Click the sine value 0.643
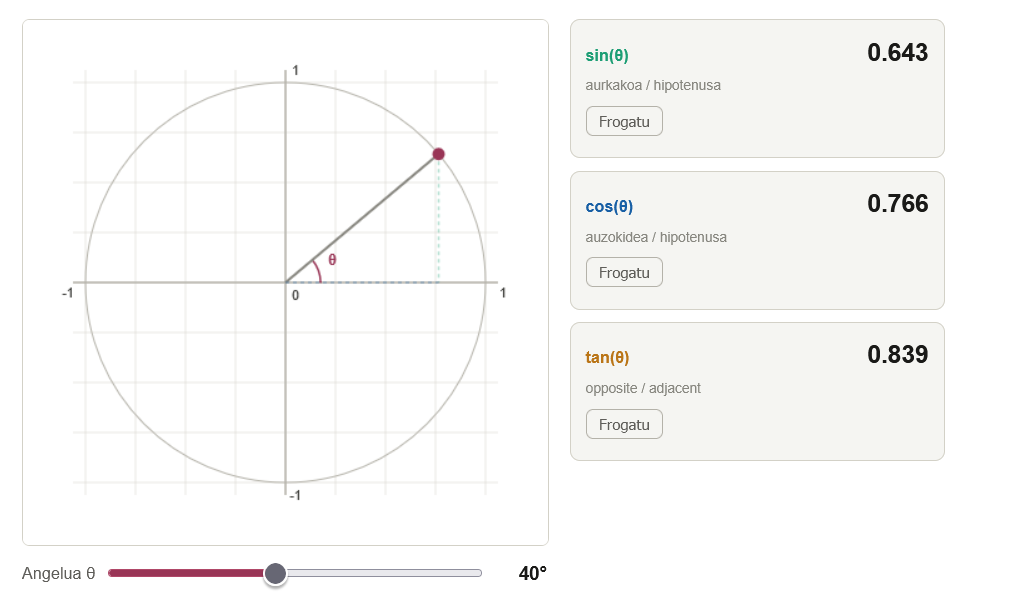 coord(897,53)
